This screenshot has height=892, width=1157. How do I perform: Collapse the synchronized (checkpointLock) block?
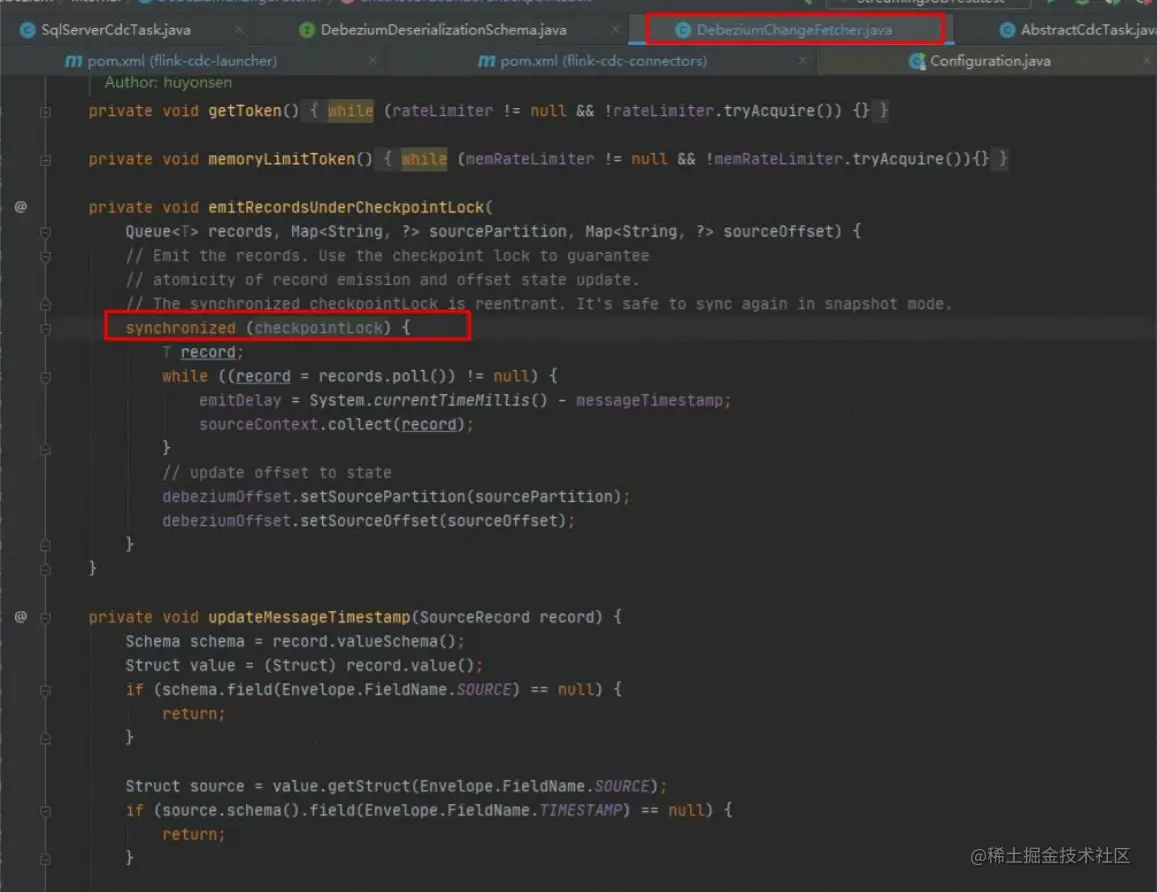45,328
